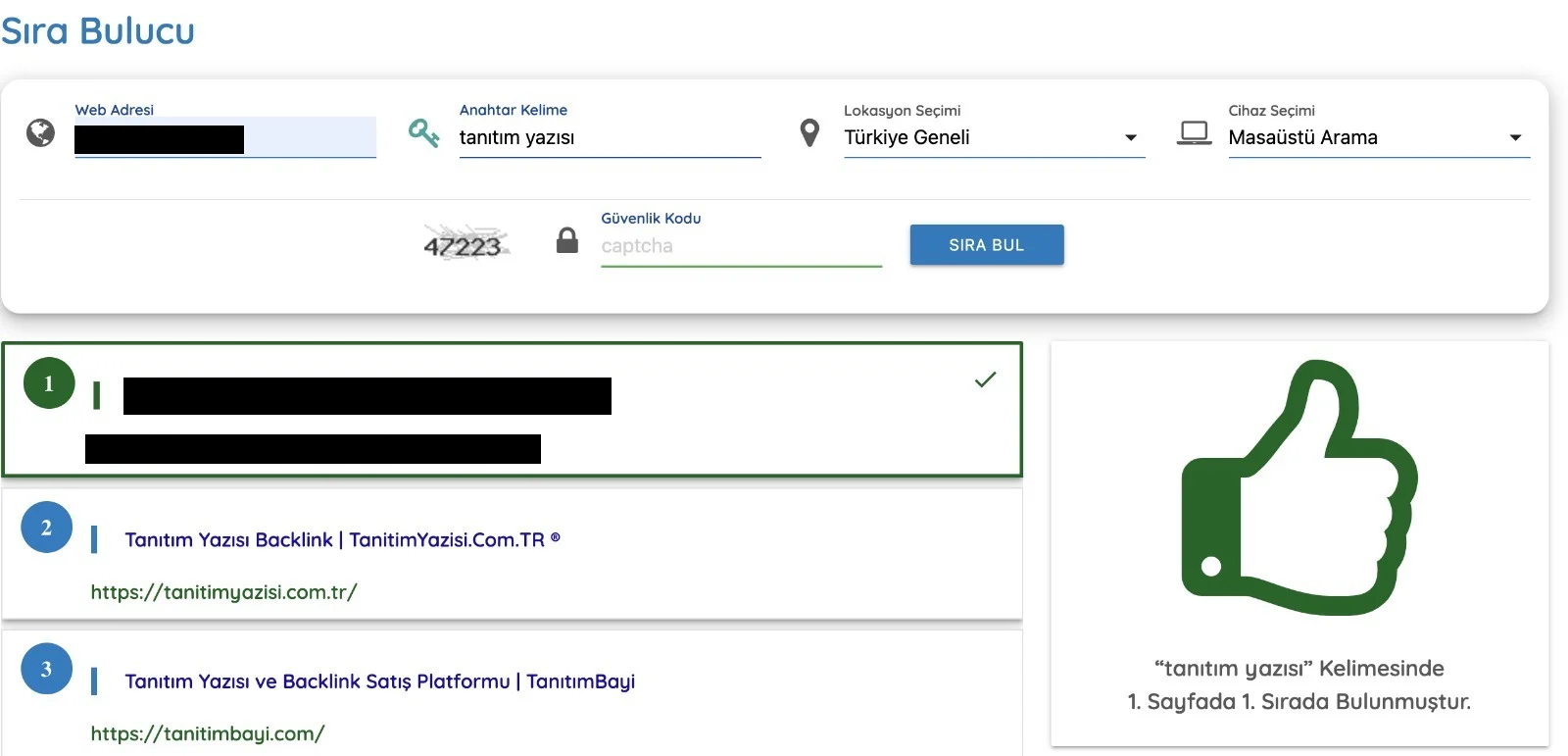This screenshot has height=756, width=1568.
Task: Click the “tanıtım yazısı” Kelimesinde text
Action: pos(1299,669)
